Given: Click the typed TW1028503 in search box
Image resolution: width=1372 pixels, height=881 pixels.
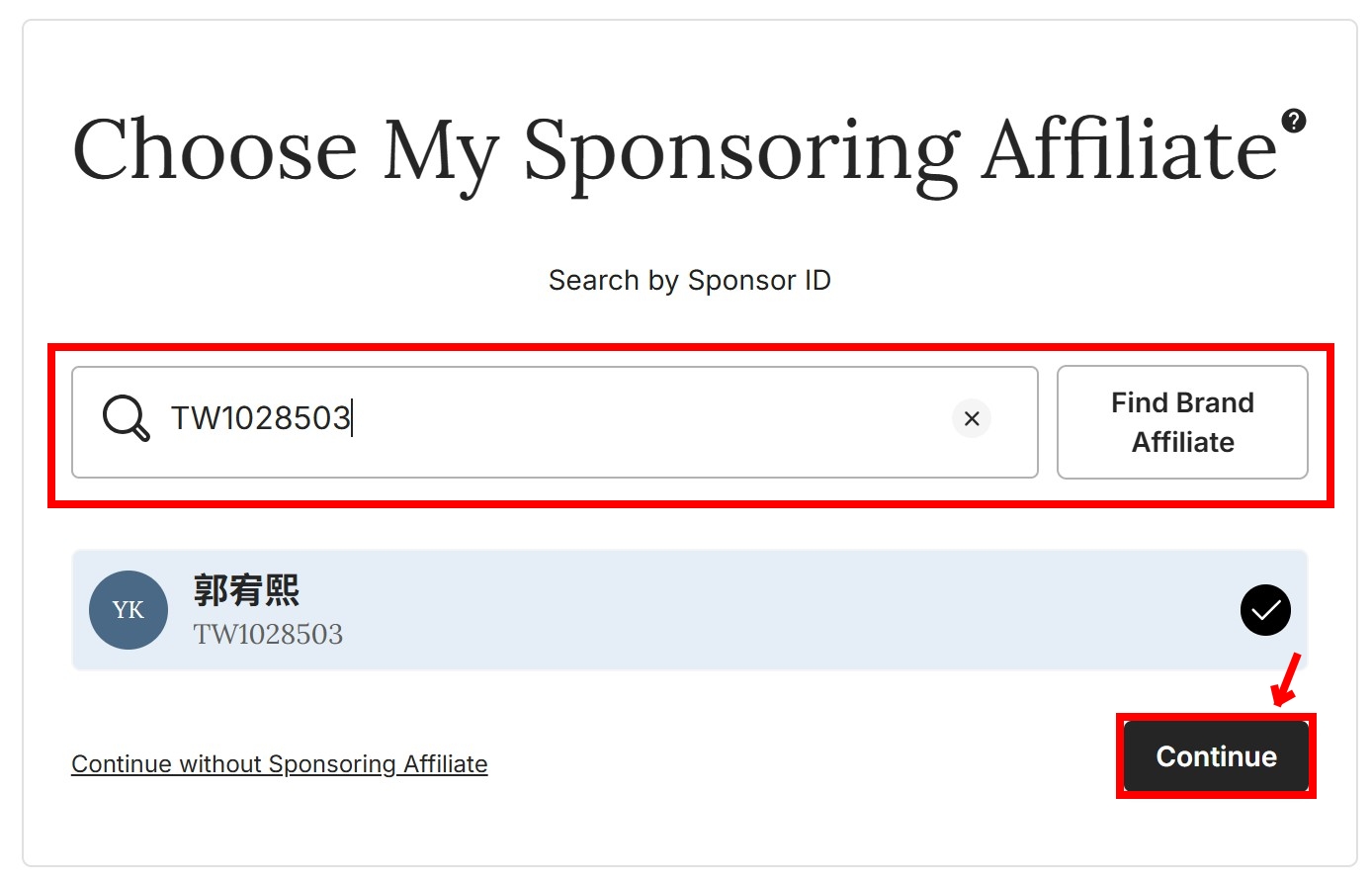Looking at the screenshot, I should [x=260, y=418].
